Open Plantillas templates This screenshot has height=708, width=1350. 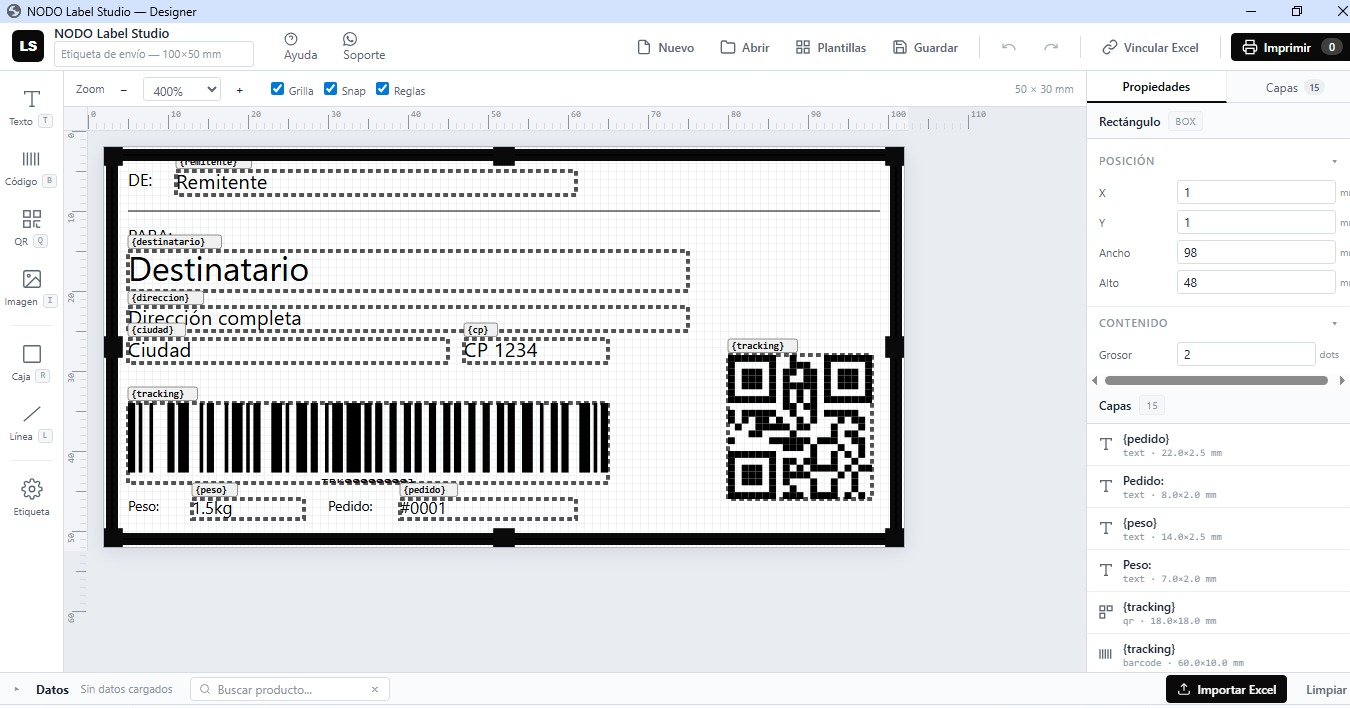tap(831, 47)
